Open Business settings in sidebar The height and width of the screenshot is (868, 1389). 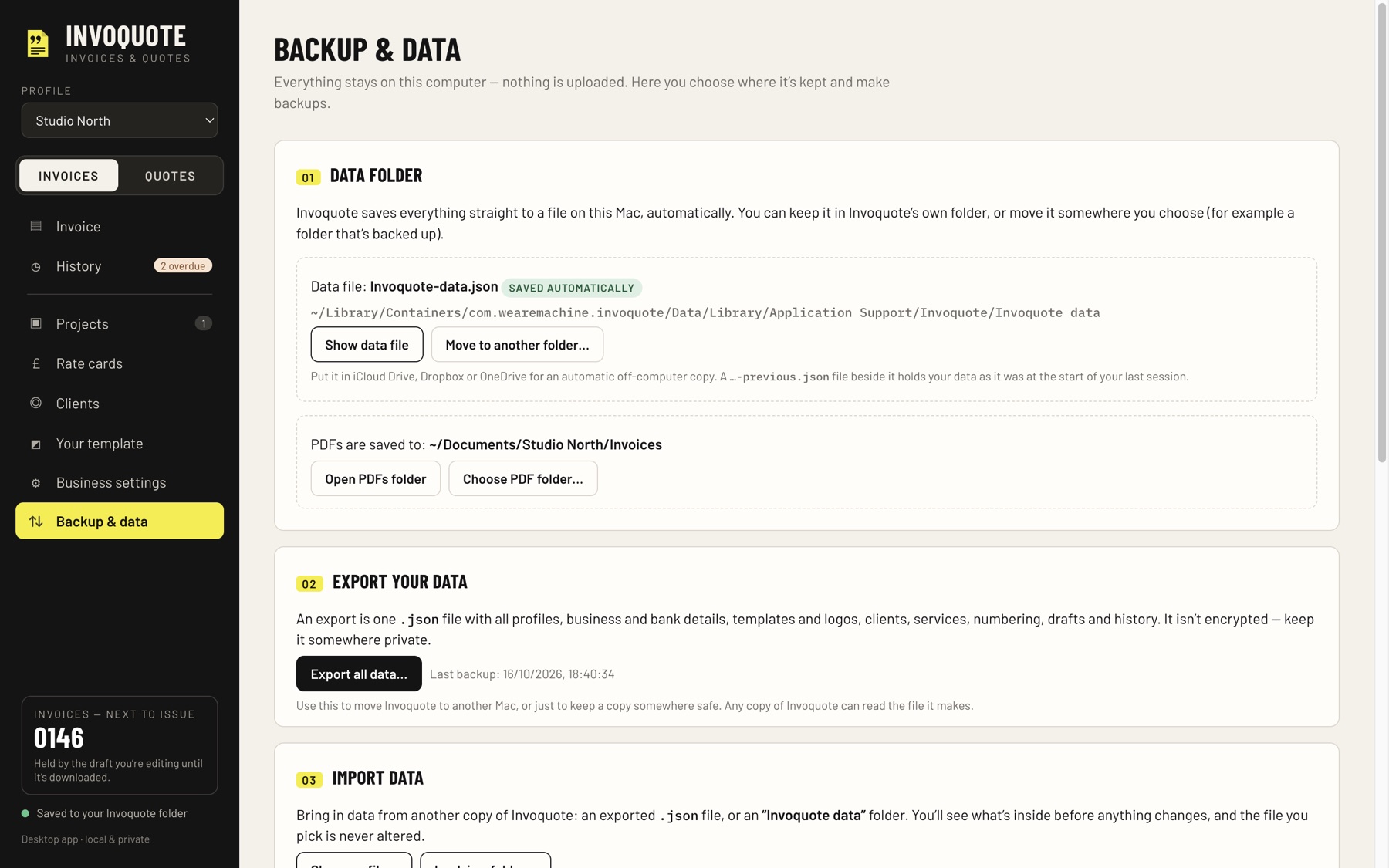120,483
